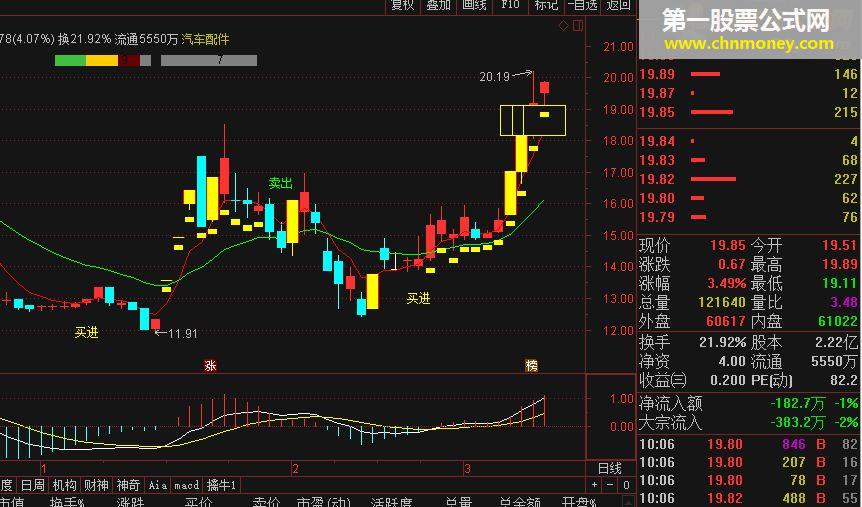The image size is (862, 507).
Task: Sort by the 换手% column header
Action: pyautogui.click(x=67, y=502)
